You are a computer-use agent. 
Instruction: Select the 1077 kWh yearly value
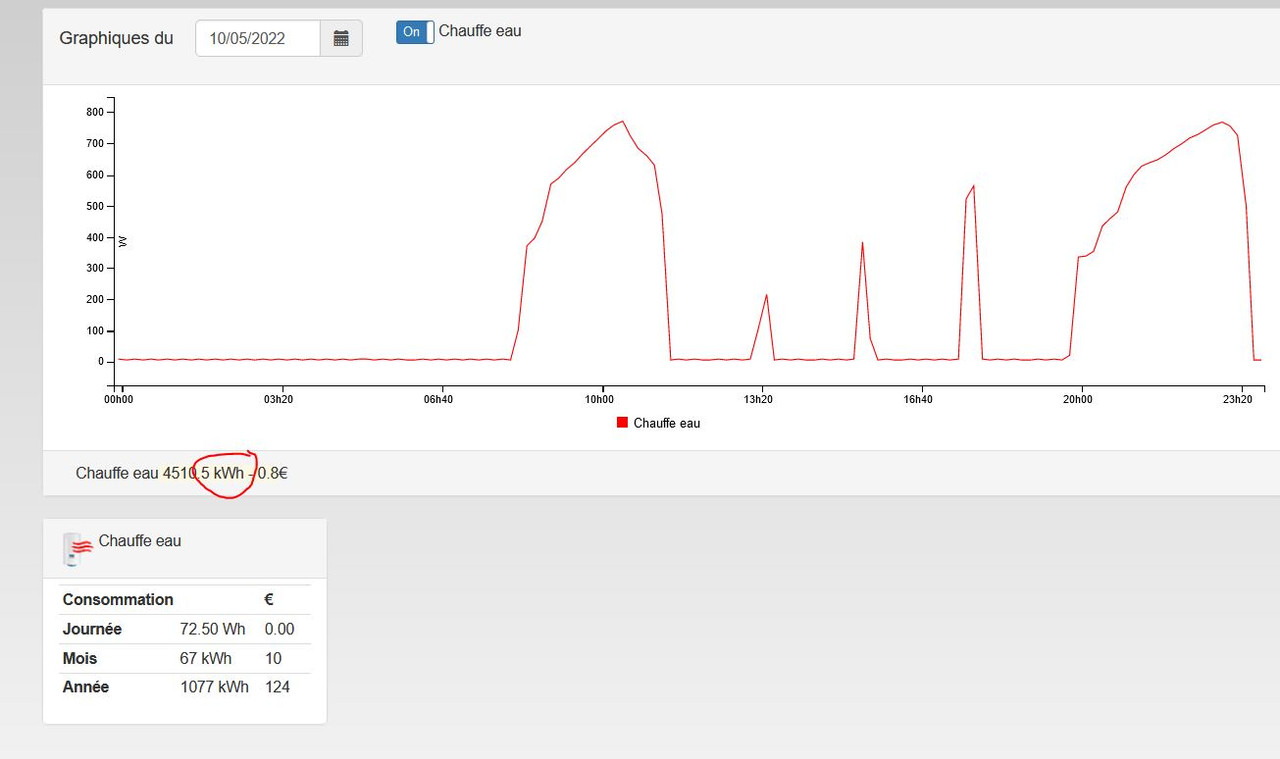click(x=214, y=687)
